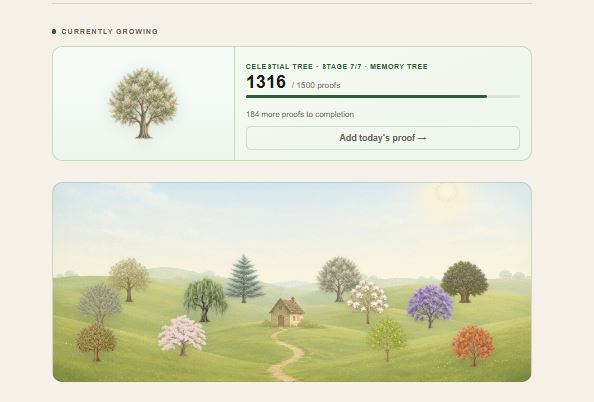Select the gray-blossom tree right of pine
The height and width of the screenshot is (402, 594).
pos(339,278)
